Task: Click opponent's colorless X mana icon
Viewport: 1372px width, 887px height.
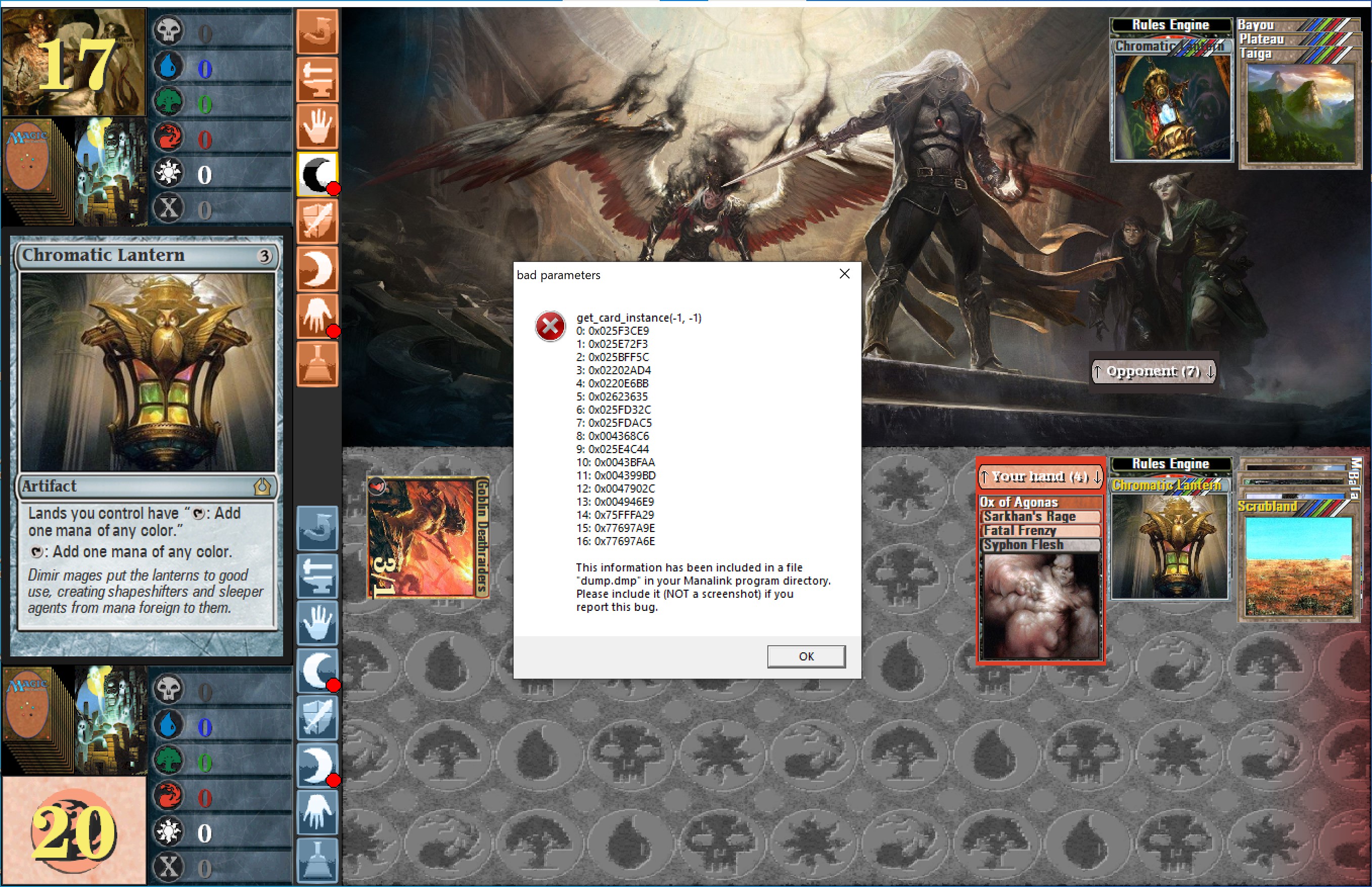Action: pyautogui.click(x=168, y=208)
